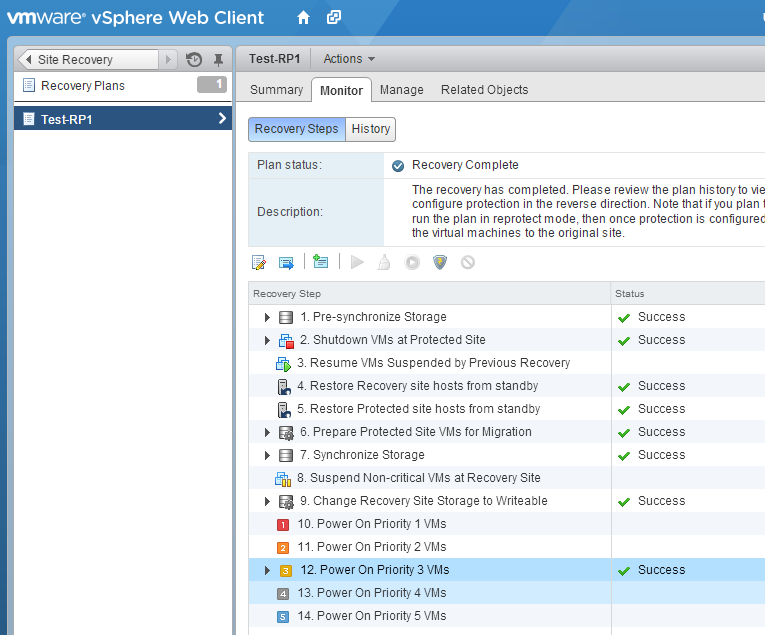Viewport: 765px width, 635px height.
Task: Expand Shutdown VMs at Protected Site step
Action: (x=267, y=340)
